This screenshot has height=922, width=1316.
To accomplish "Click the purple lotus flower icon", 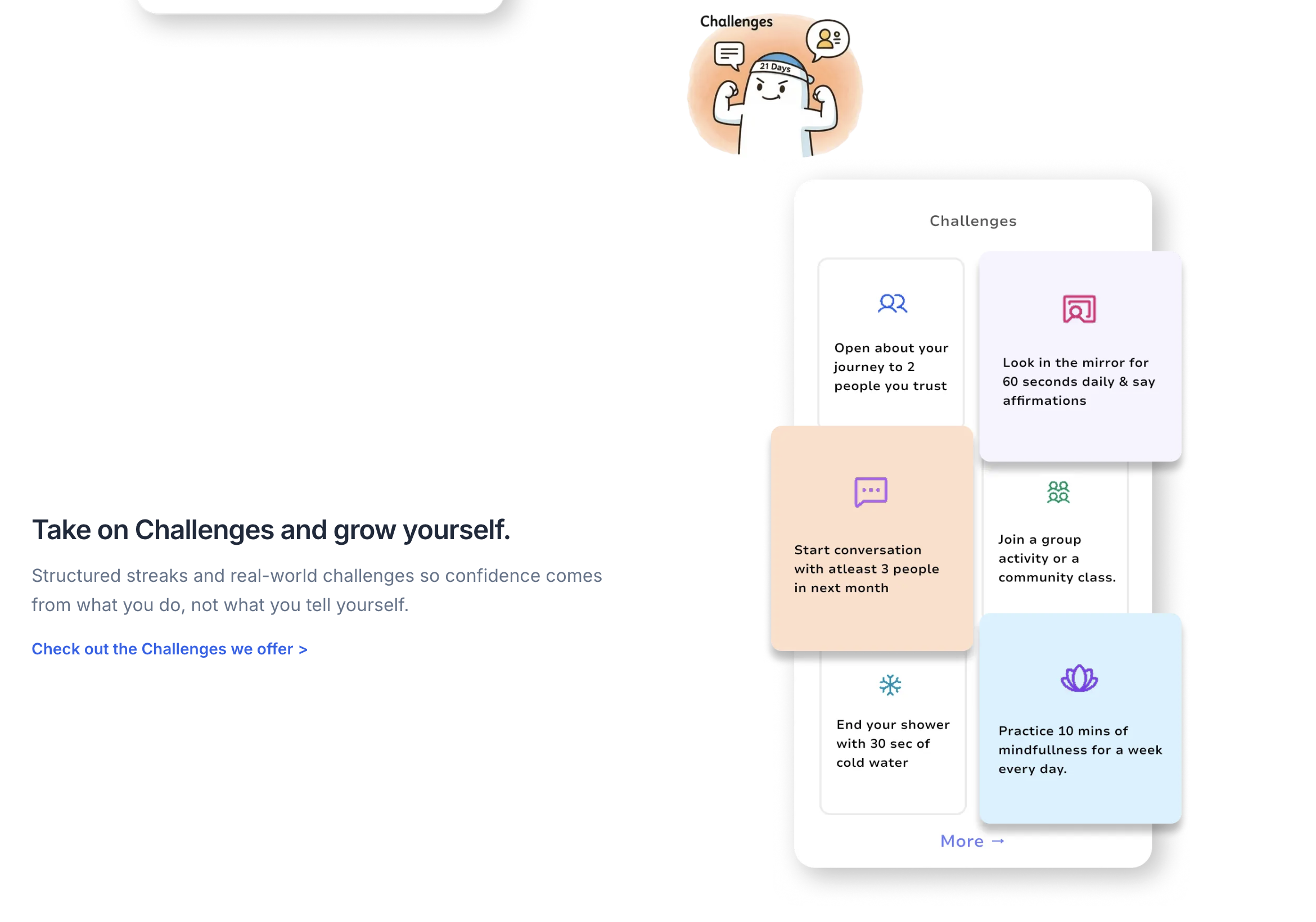I will click(x=1079, y=679).
